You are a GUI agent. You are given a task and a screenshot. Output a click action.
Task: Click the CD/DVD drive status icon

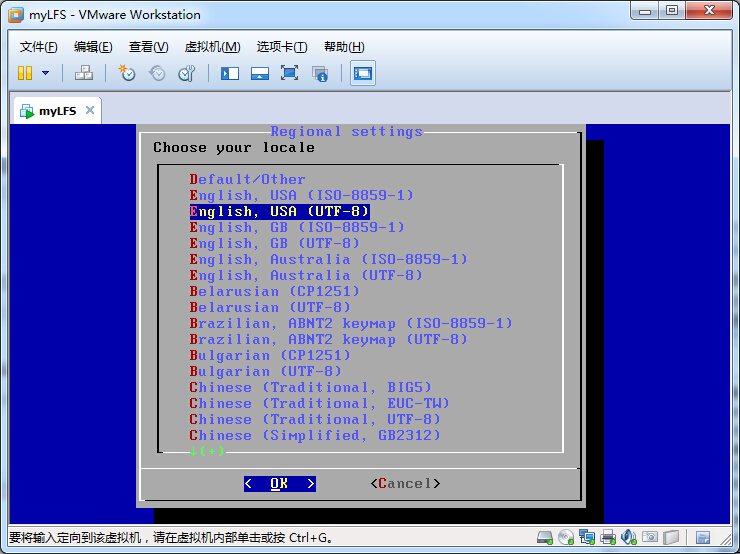[x=566, y=537]
